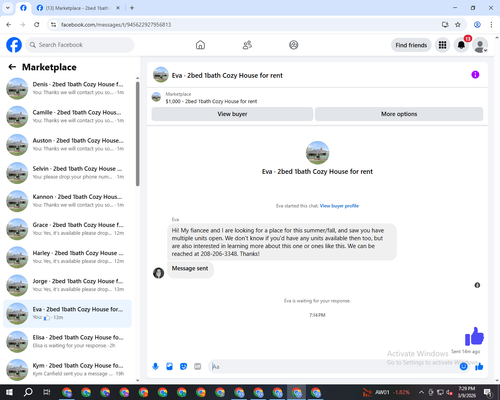Close the Marketplace browser tab
This screenshot has width=500, height=400.
(118, 8)
